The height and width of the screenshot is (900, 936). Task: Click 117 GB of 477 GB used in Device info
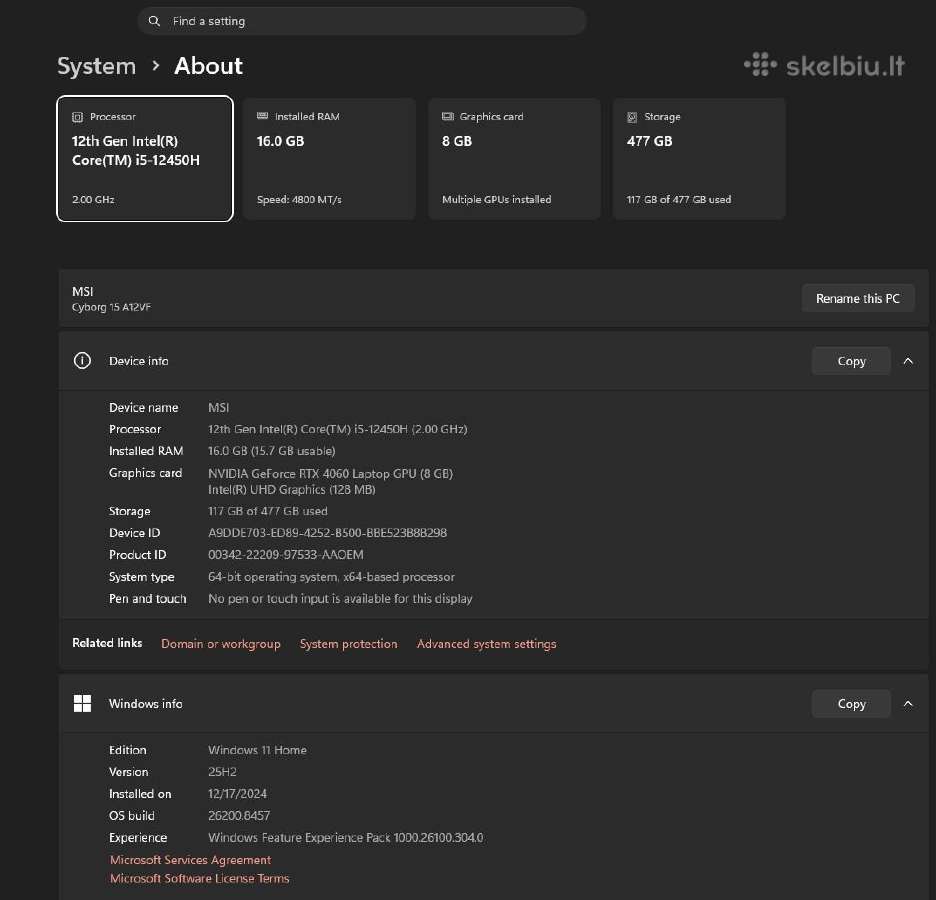(x=267, y=511)
